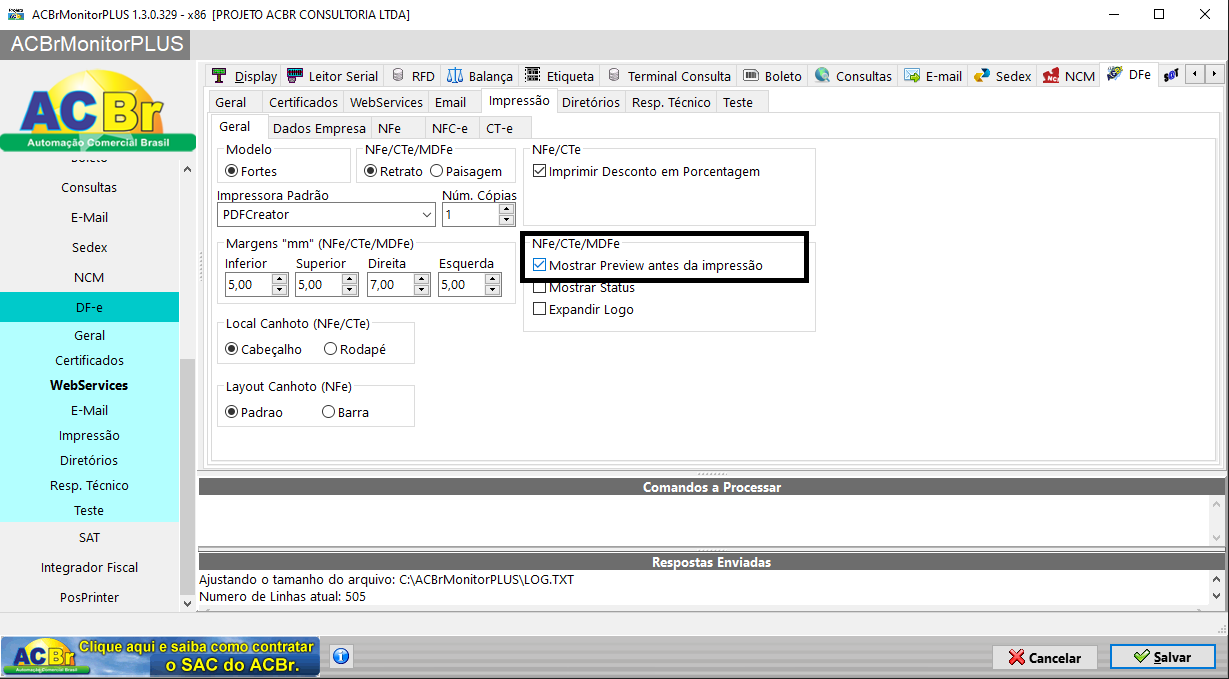The width and height of the screenshot is (1229, 679).
Task: Click the blue info icon near banner
Action: (x=340, y=657)
